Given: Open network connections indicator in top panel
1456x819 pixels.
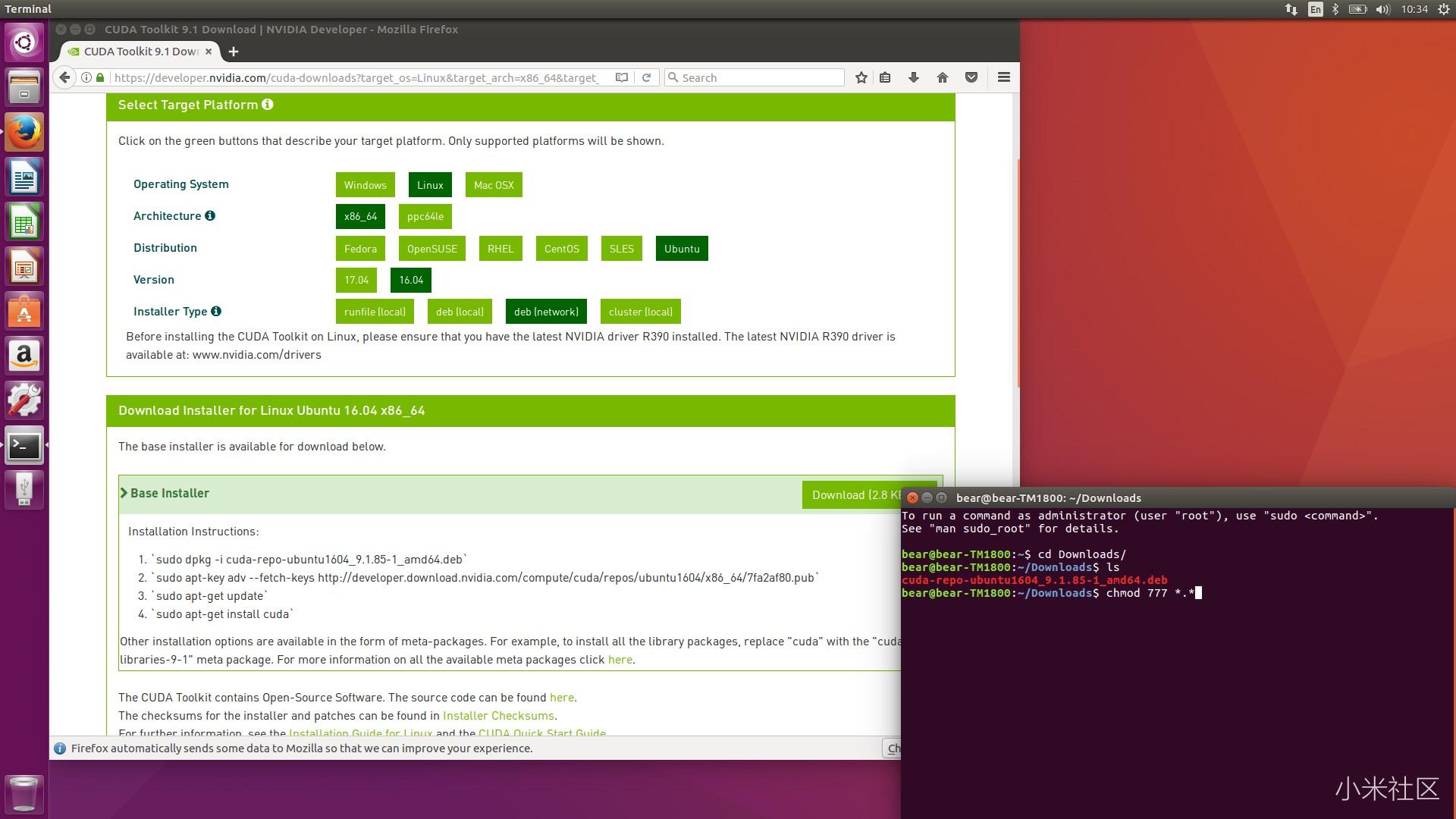Looking at the screenshot, I should [x=1291, y=9].
